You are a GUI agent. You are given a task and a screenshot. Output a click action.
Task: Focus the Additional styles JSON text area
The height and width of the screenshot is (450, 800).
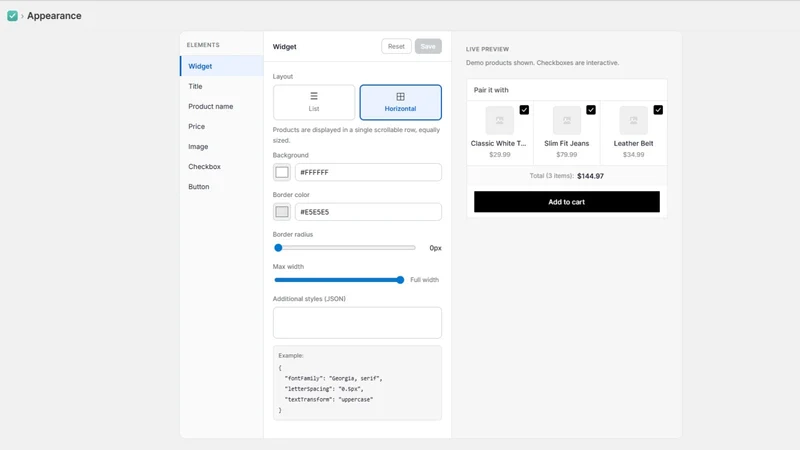(x=357, y=322)
